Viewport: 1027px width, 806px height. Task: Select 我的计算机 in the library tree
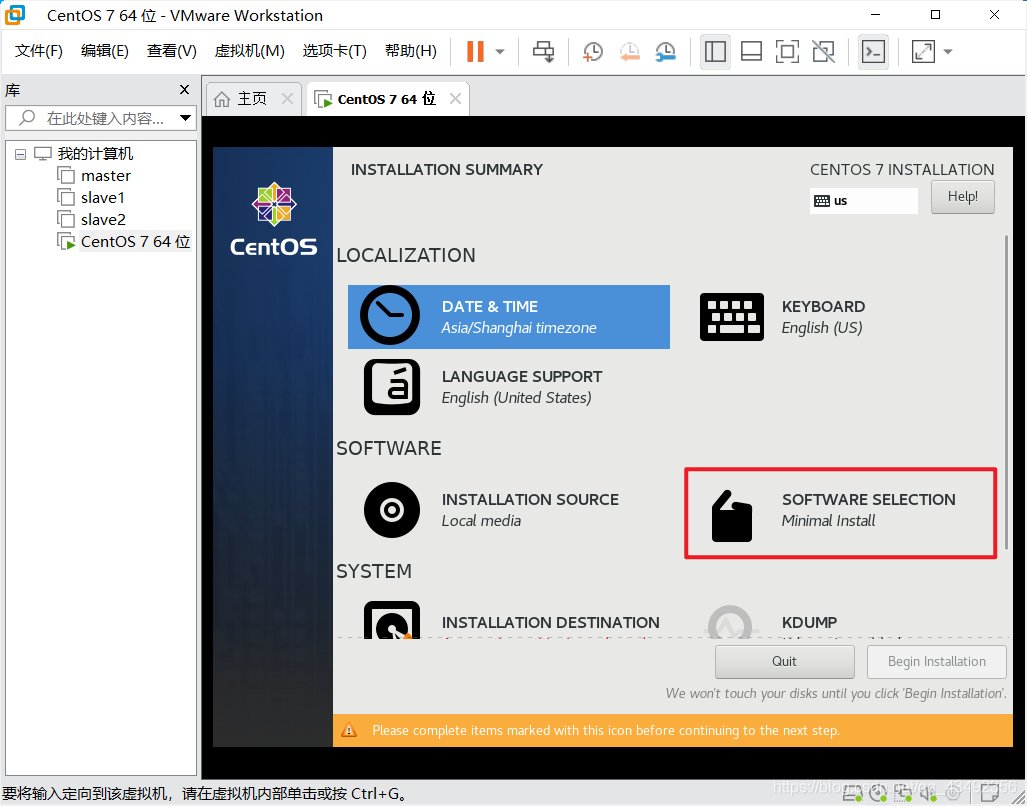point(95,154)
